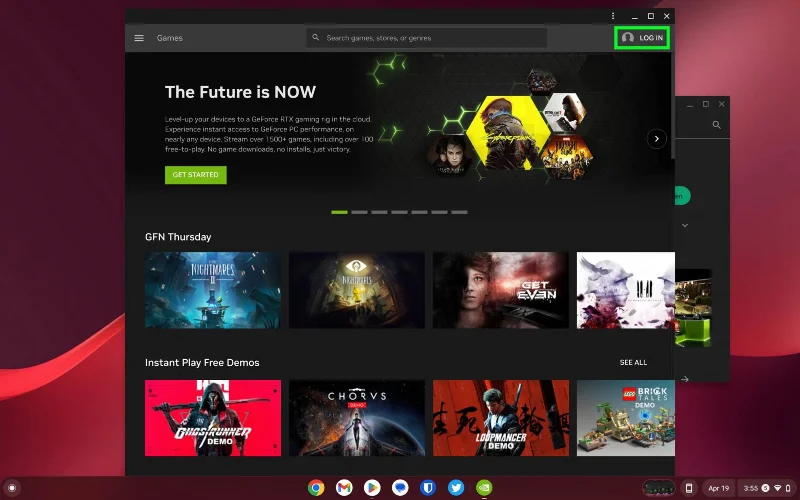Select the Get Even game tile

[501, 290]
